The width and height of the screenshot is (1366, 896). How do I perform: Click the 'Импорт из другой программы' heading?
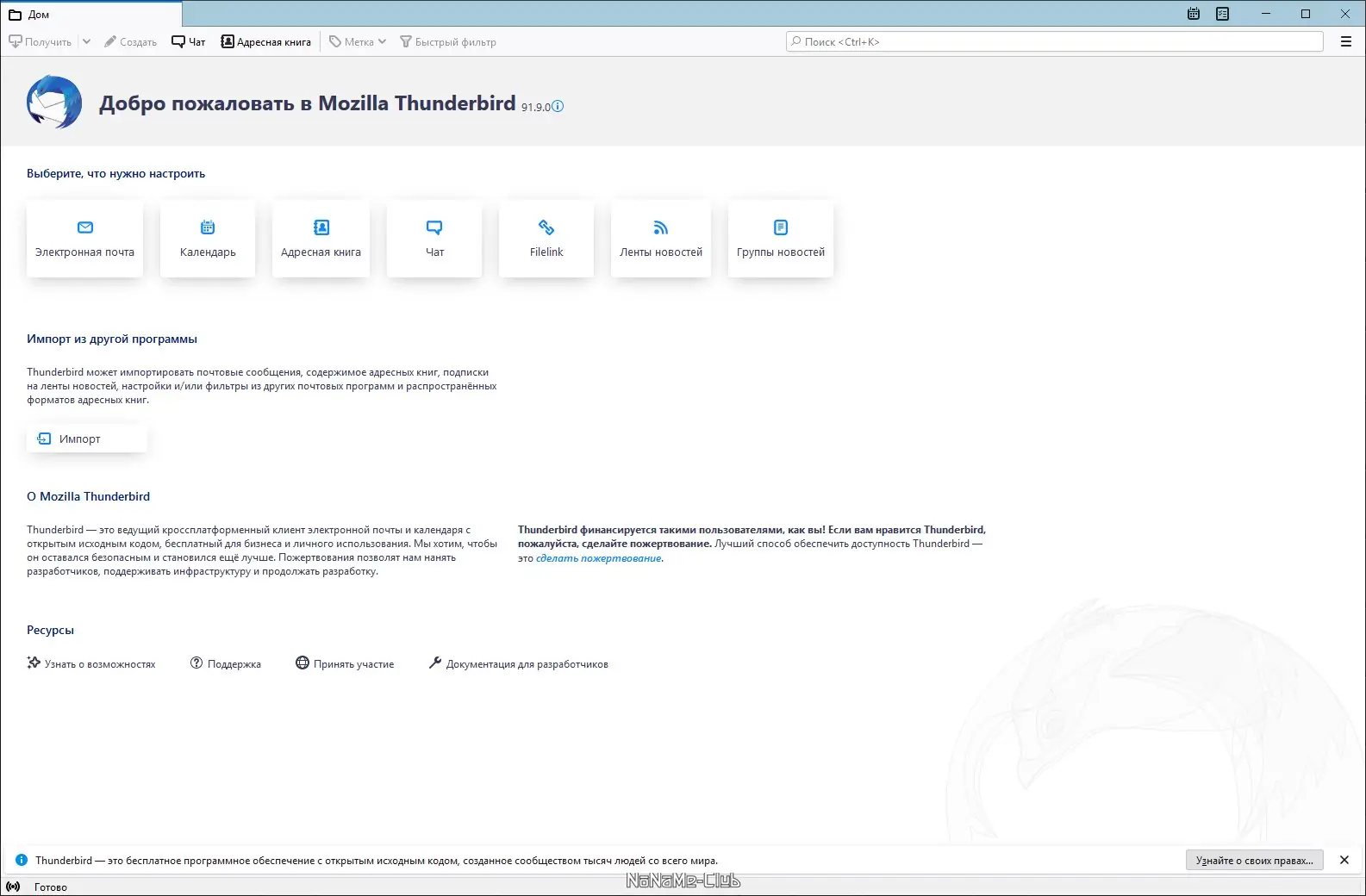[x=112, y=339]
